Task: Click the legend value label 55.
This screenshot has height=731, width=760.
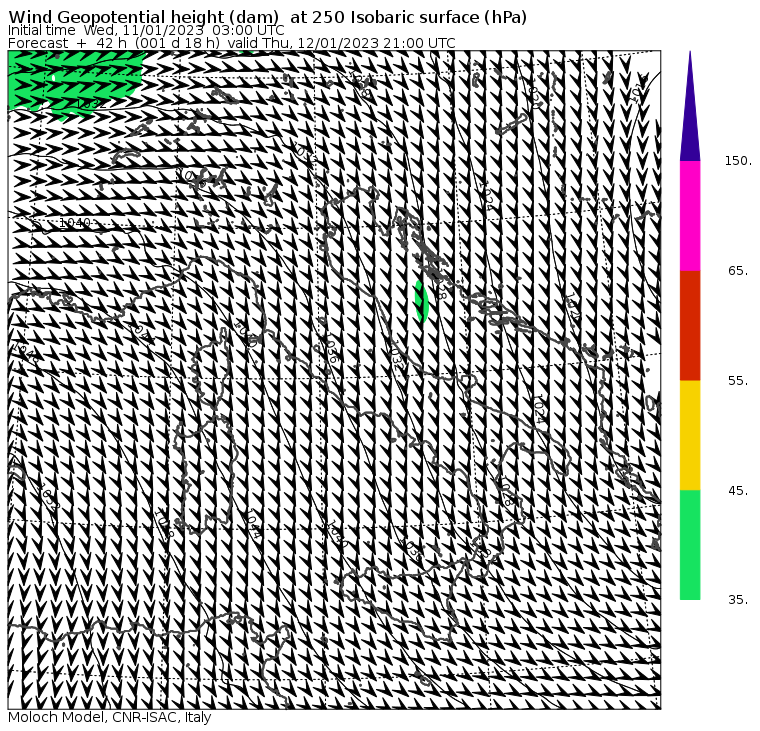Action: tap(739, 381)
